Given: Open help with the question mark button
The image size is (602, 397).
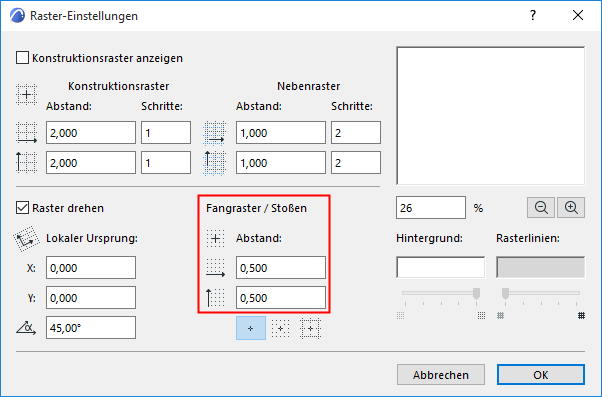Looking at the screenshot, I should 533,15.
